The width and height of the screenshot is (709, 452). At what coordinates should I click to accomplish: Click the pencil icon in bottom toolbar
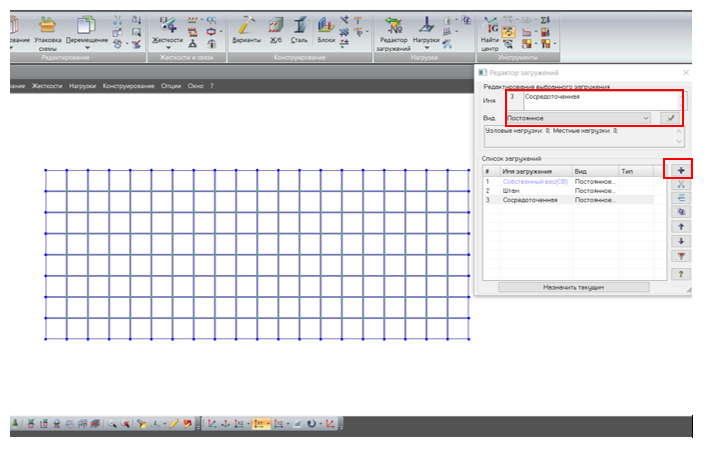pyautogui.click(x=174, y=424)
